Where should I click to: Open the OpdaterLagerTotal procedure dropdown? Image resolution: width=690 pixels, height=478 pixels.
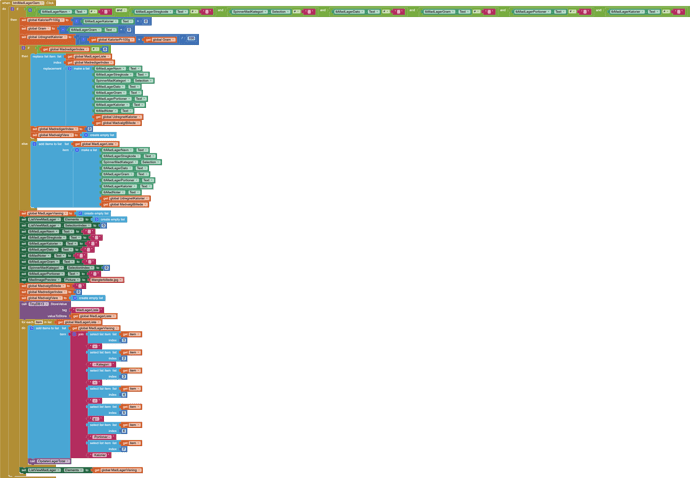point(53,461)
